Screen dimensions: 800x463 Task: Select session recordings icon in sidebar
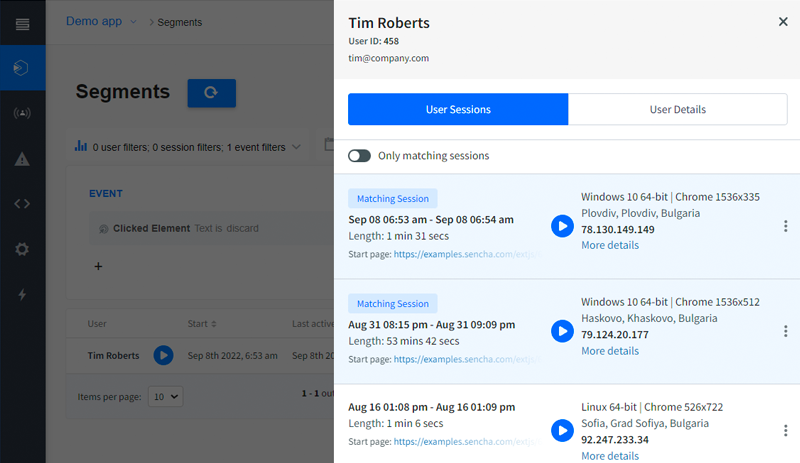(21, 67)
